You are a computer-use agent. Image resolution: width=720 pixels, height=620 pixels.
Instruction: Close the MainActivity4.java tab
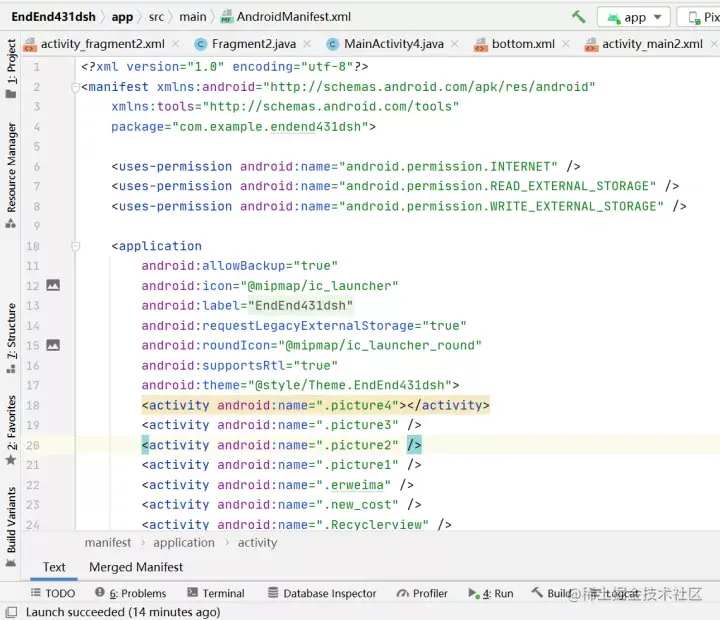click(455, 44)
